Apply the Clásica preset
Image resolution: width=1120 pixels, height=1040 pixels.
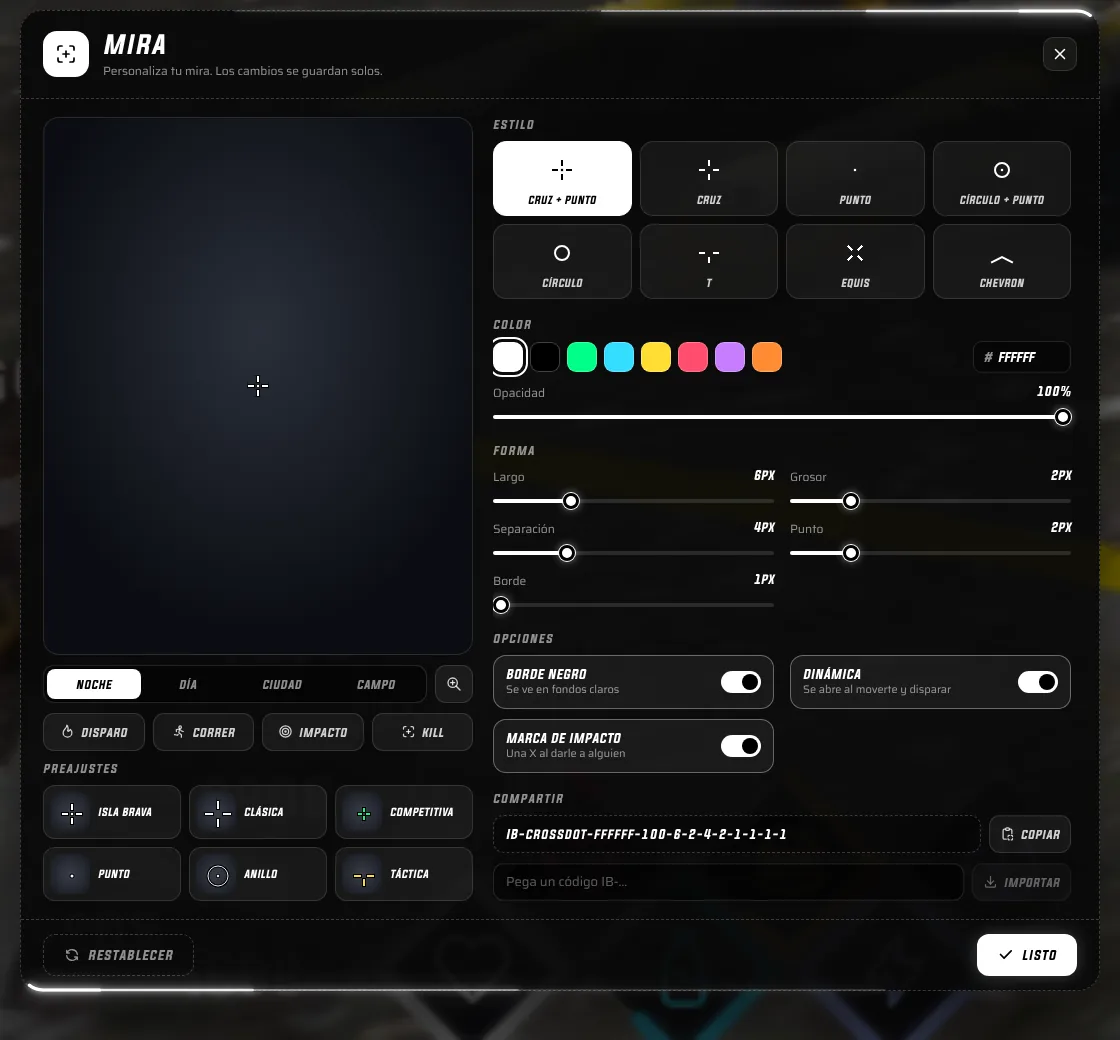point(258,812)
